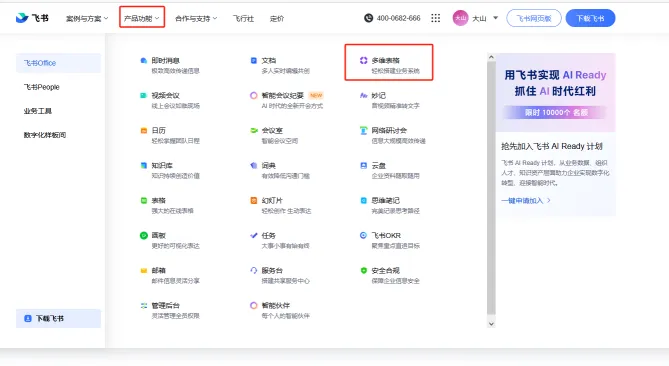The width and height of the screenshot is (669, 366).
Task: Click the 大山 username text
Action: tap(479, 18)
